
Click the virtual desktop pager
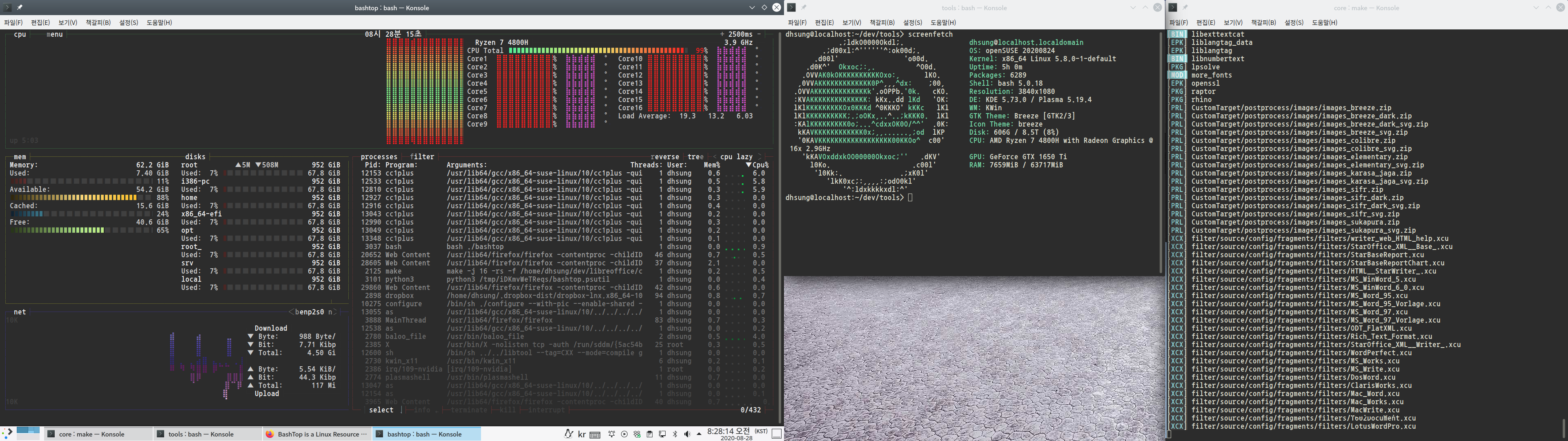point(28,433)
